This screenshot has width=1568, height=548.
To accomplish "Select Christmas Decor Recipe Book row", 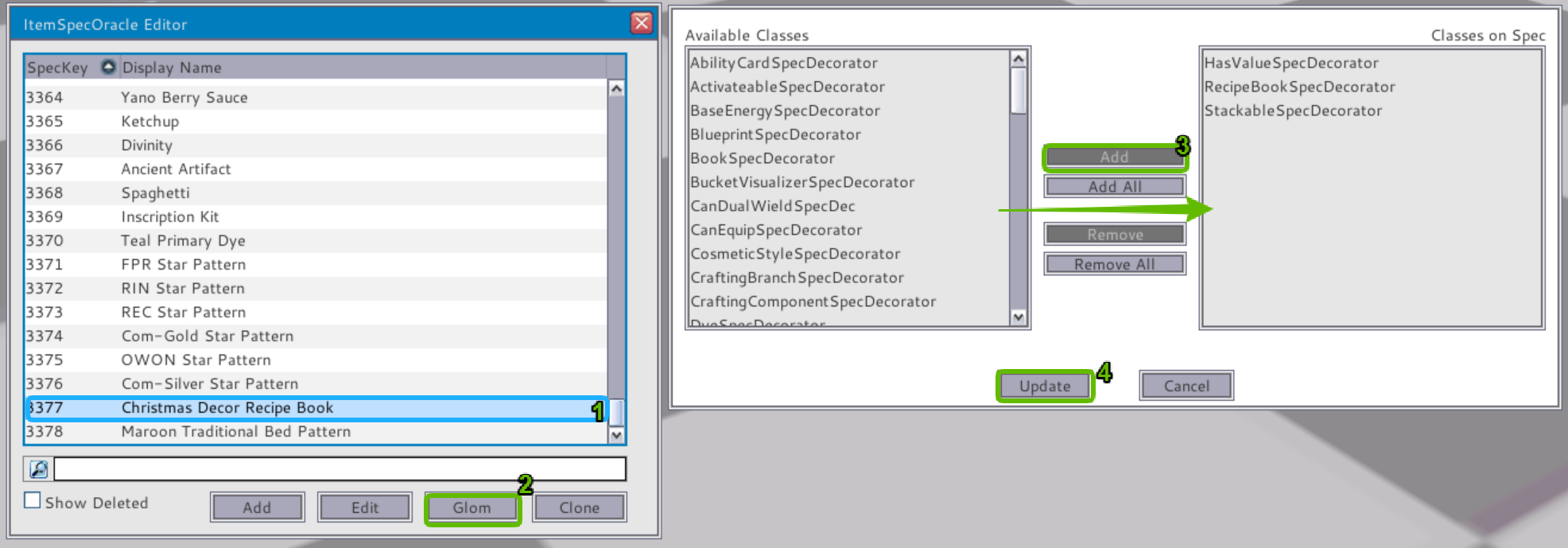I will click(x=227, y=408).
